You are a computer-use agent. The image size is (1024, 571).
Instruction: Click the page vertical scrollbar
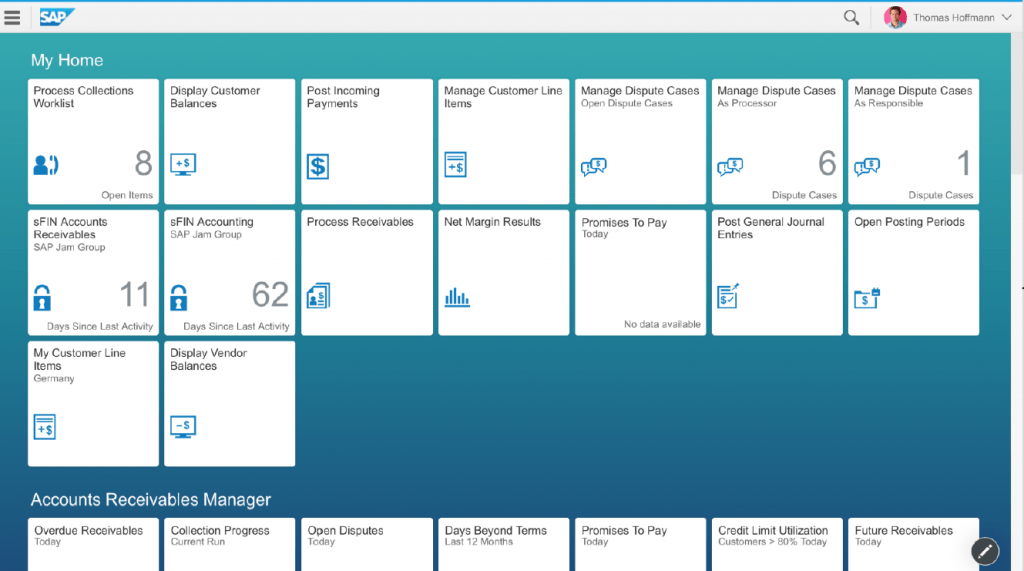point(1017,105)
